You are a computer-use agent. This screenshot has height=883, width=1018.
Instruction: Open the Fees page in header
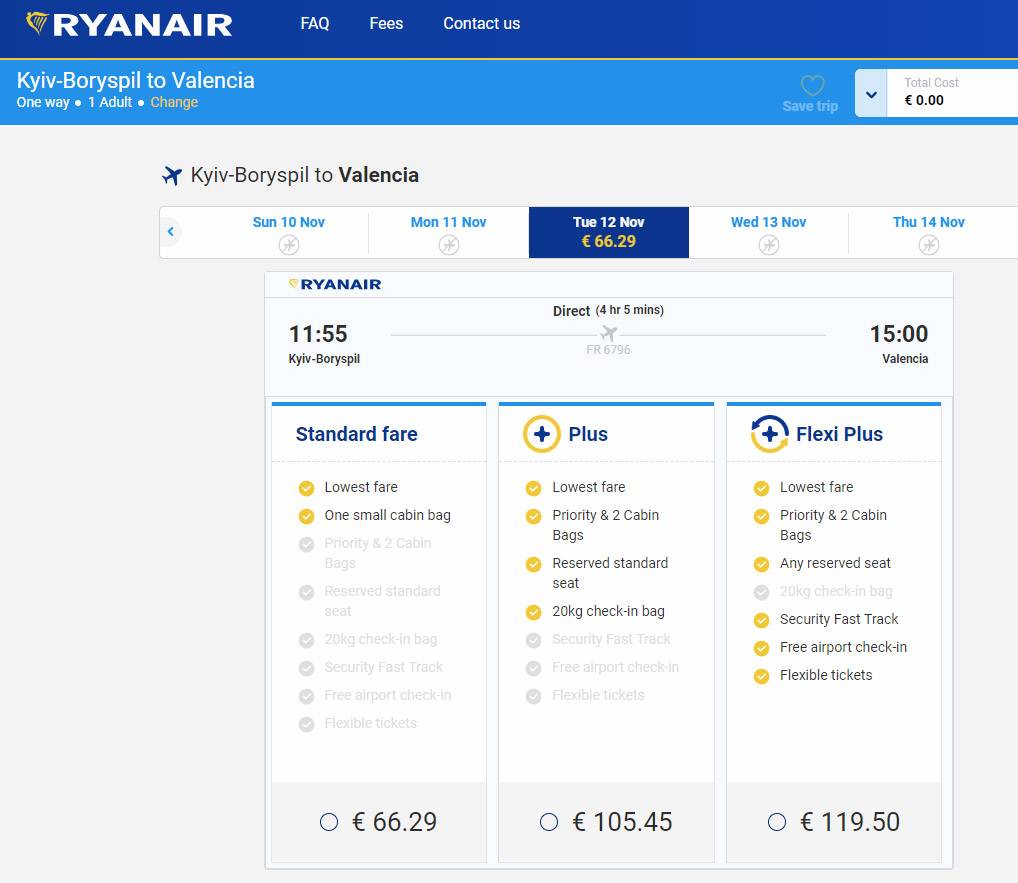(x=386, y=24)
